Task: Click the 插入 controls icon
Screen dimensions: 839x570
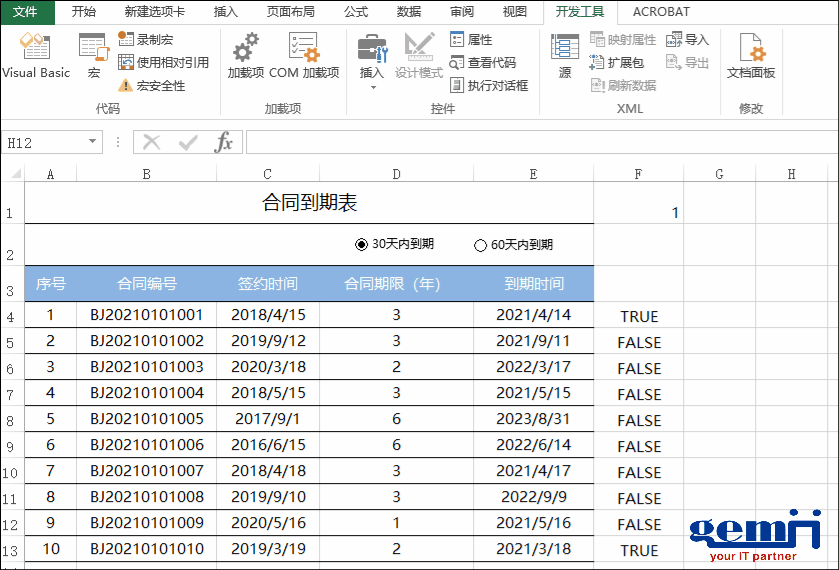Action: (x=372, y=51)
